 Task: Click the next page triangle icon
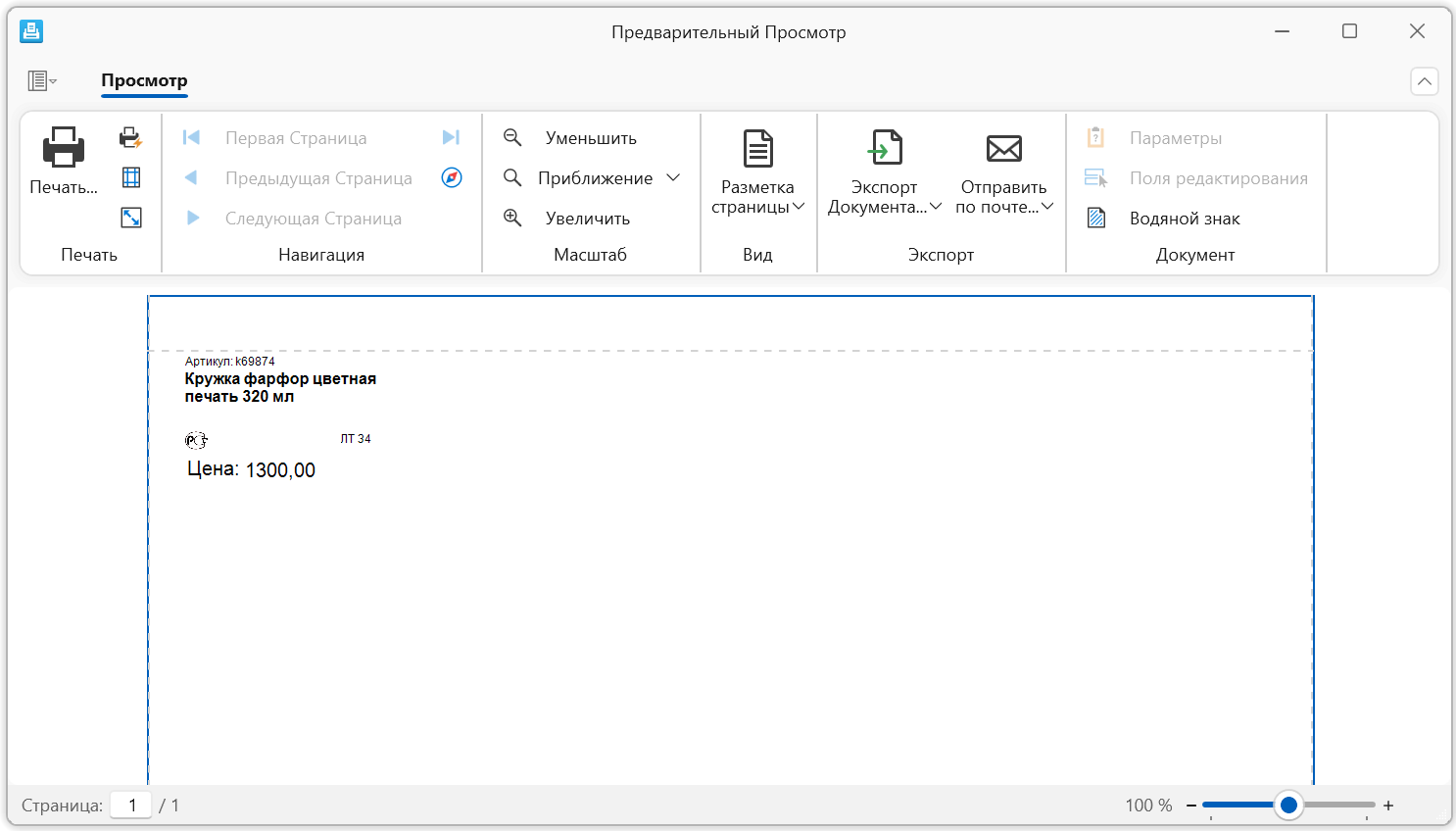[193, 218]
